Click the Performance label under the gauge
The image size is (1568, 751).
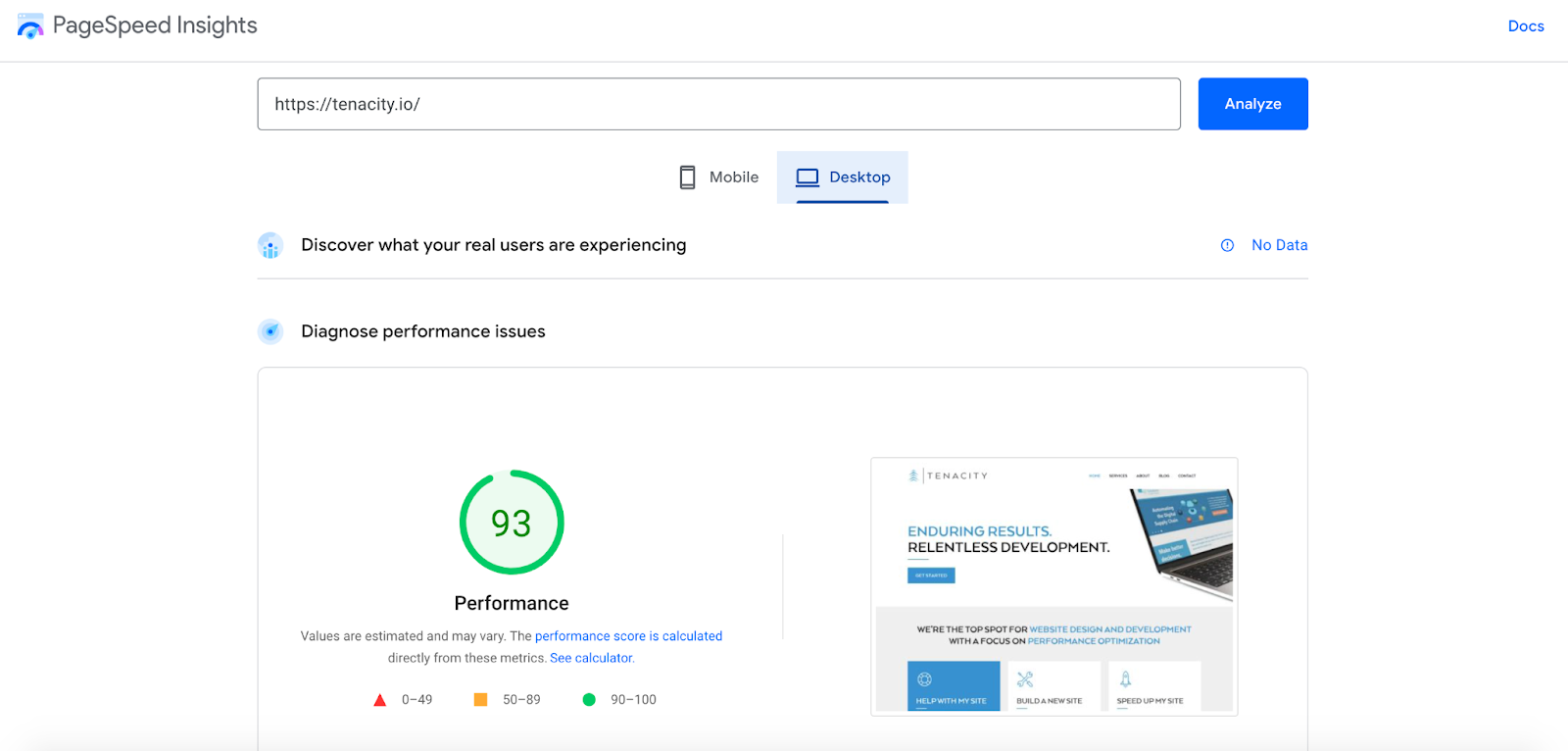click(512, 603)
